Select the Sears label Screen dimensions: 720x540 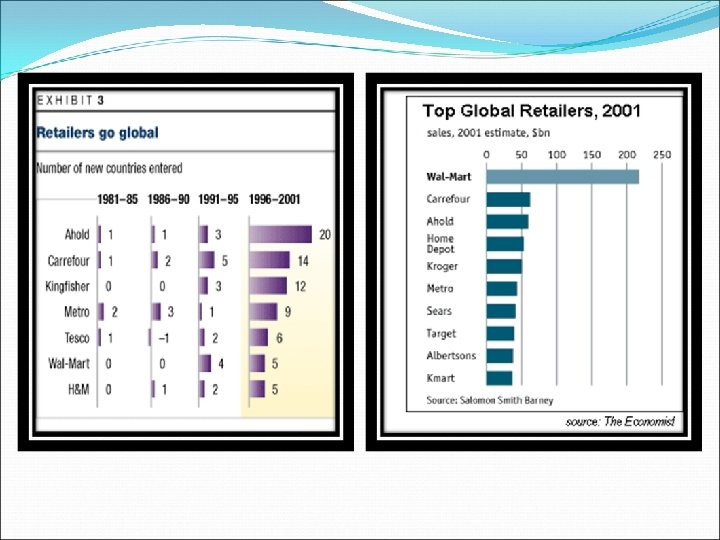click(x=439, y=311)
